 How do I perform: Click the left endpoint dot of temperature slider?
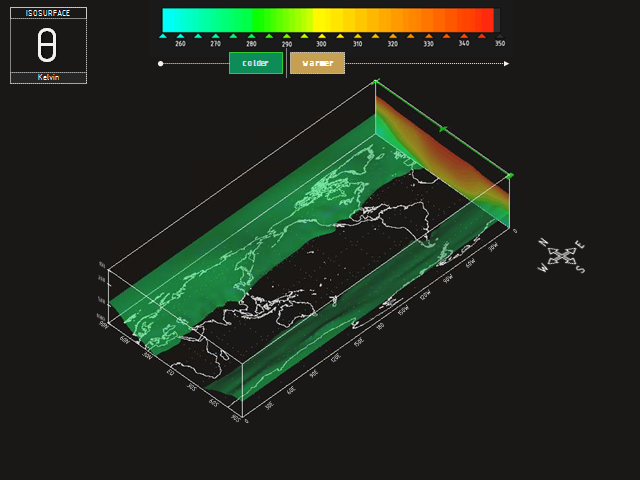(161, 63)
